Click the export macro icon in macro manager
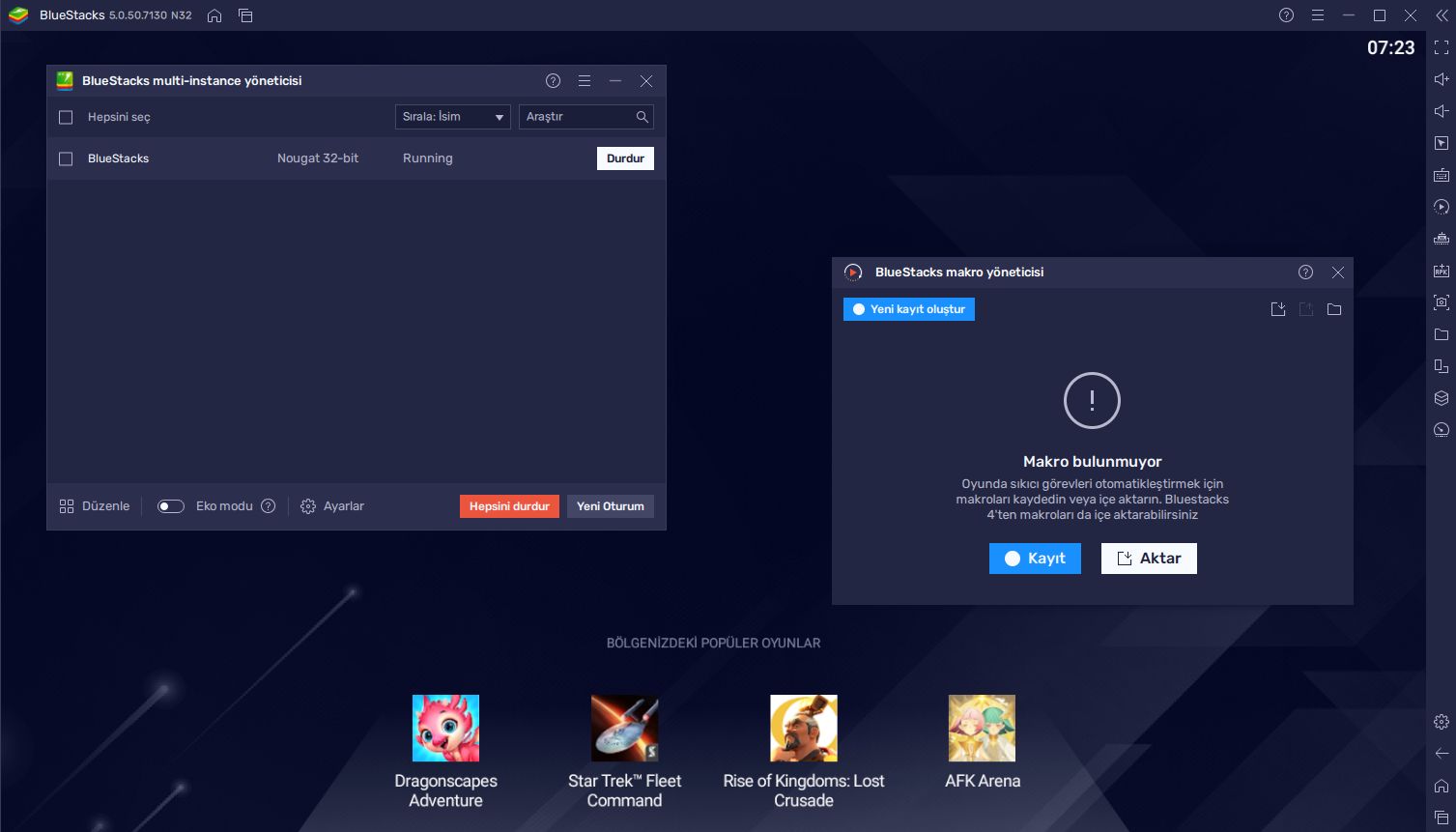1456x832 pixels. [x=1306, y=309]
